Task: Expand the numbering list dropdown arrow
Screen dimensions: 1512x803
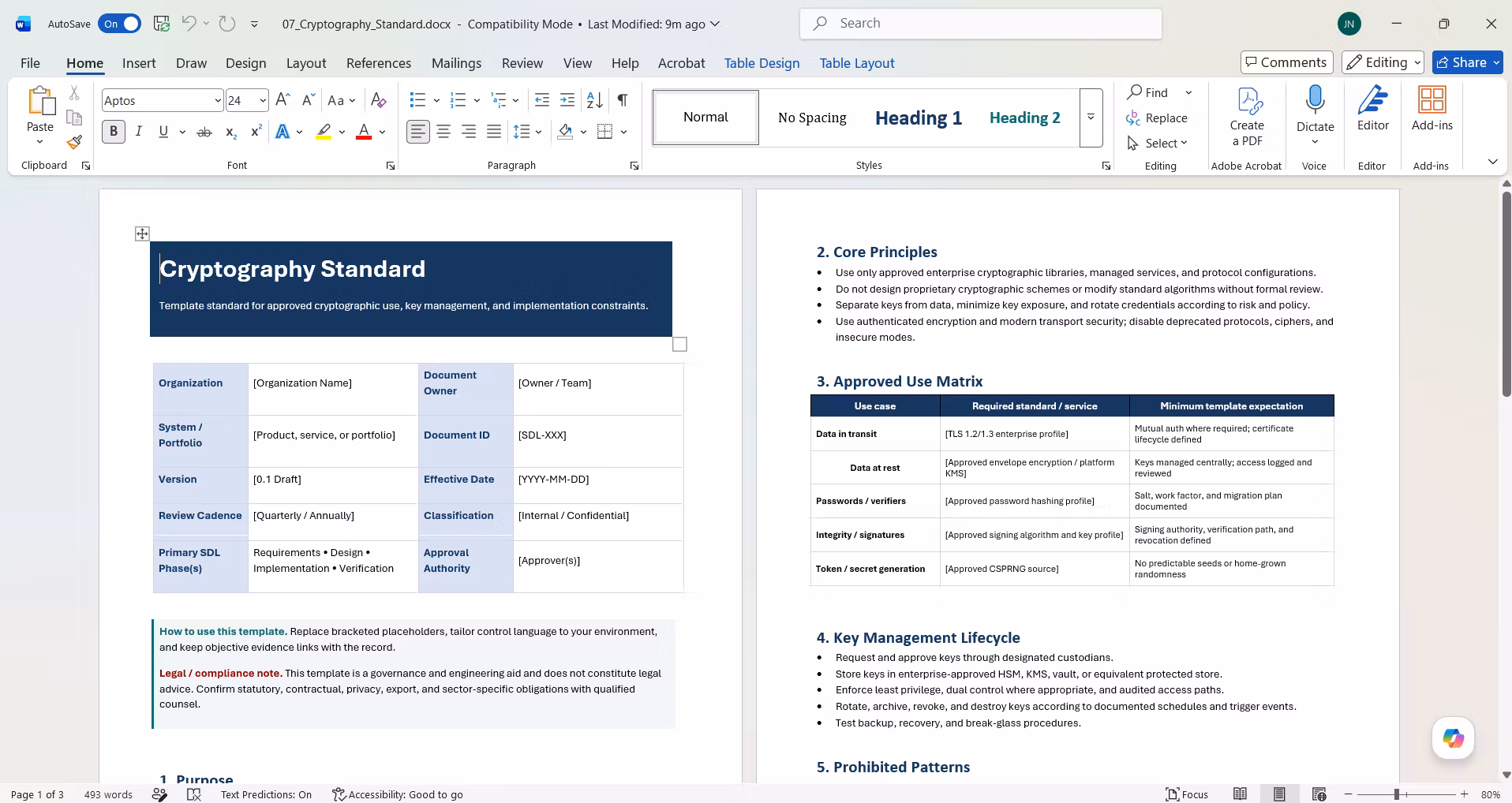Action: pos(477,100)
